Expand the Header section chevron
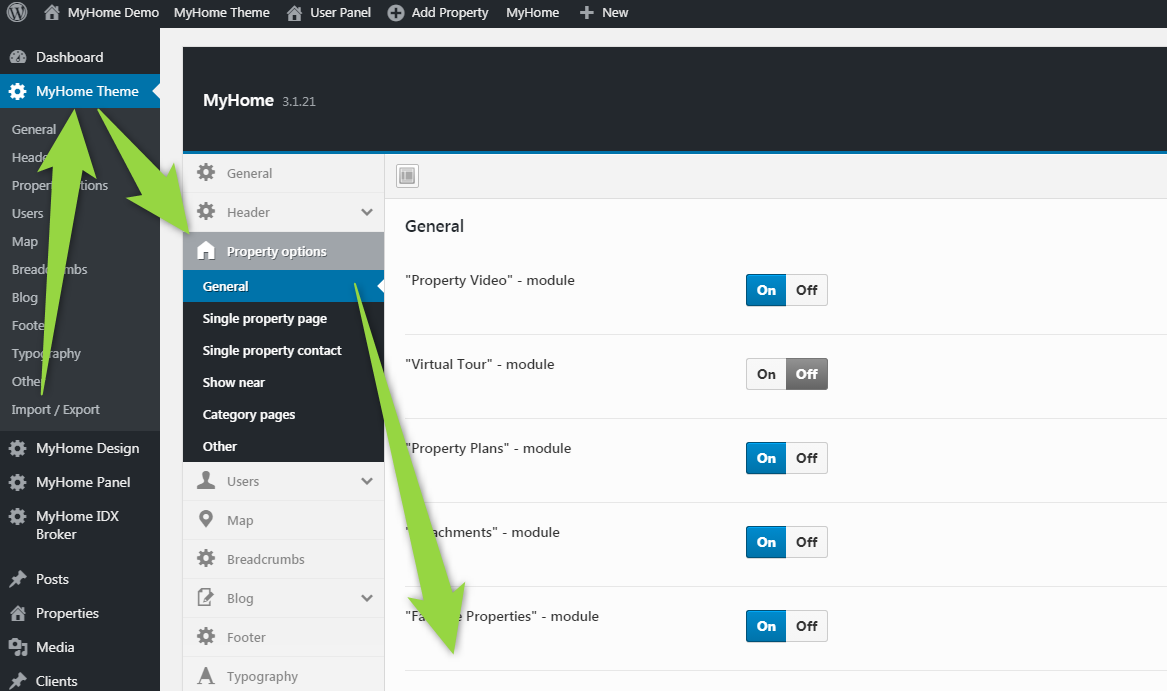 [367, 212]
